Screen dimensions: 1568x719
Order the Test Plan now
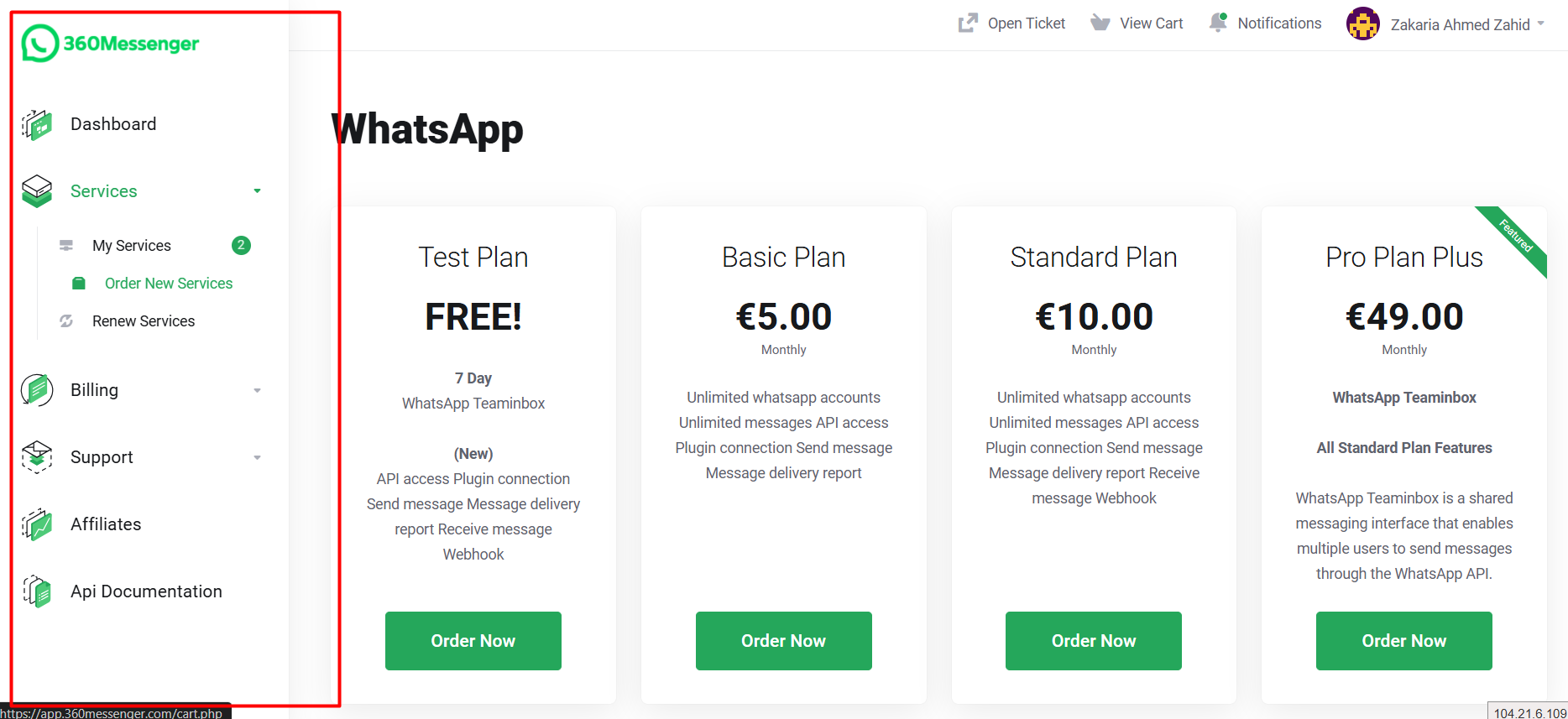[x=473, y=641]
